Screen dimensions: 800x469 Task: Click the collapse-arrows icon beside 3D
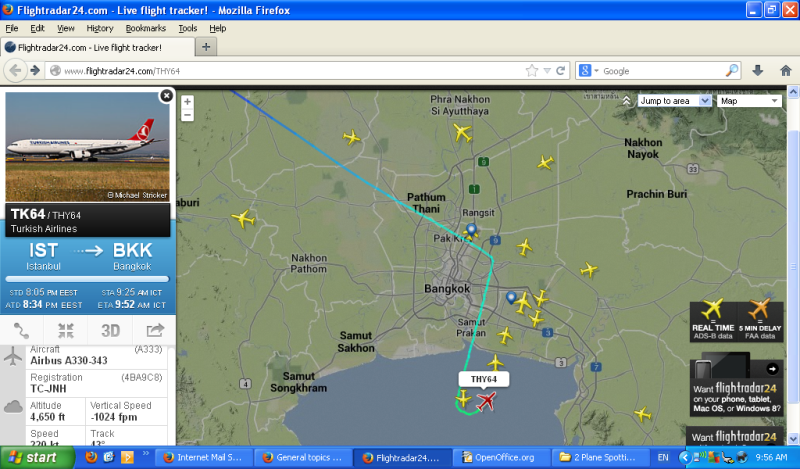pyautogui.click(x=66, y=330)
